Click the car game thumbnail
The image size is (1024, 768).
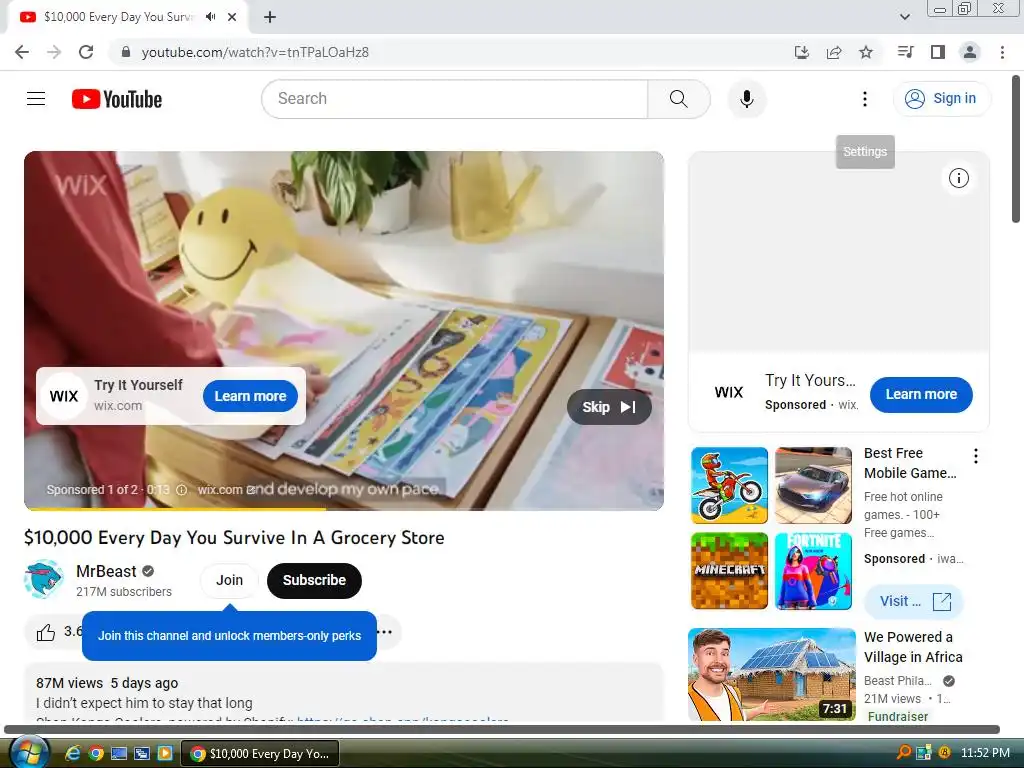[x=813, y=485]
